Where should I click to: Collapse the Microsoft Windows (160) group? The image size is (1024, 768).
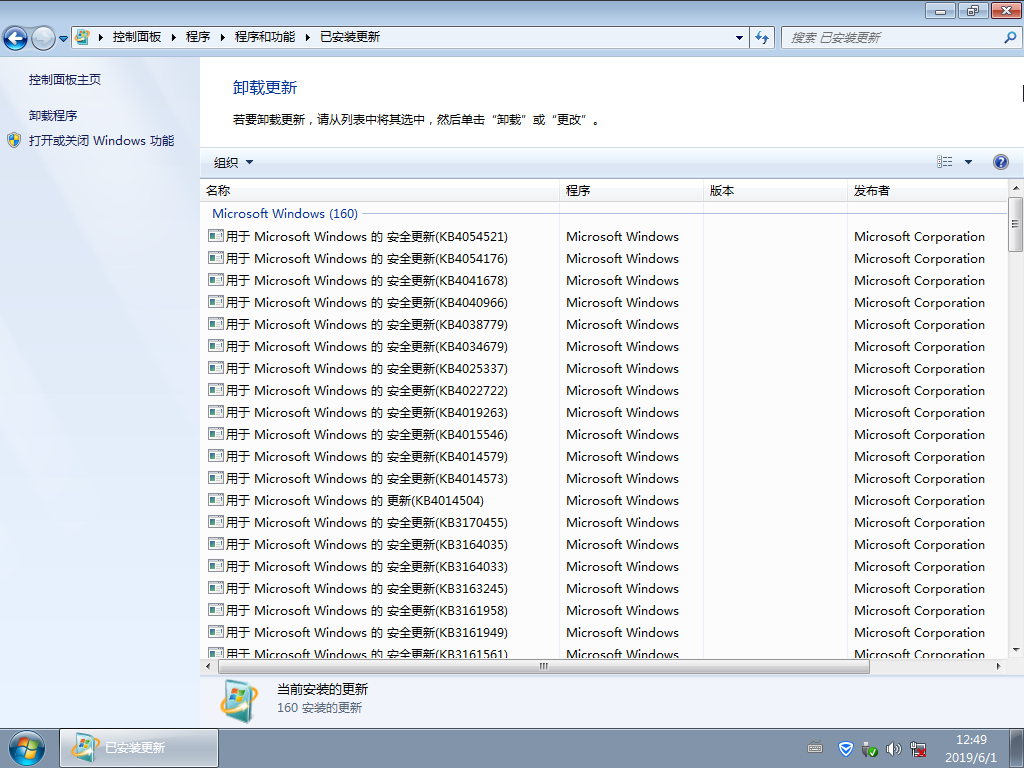(285, 214)
